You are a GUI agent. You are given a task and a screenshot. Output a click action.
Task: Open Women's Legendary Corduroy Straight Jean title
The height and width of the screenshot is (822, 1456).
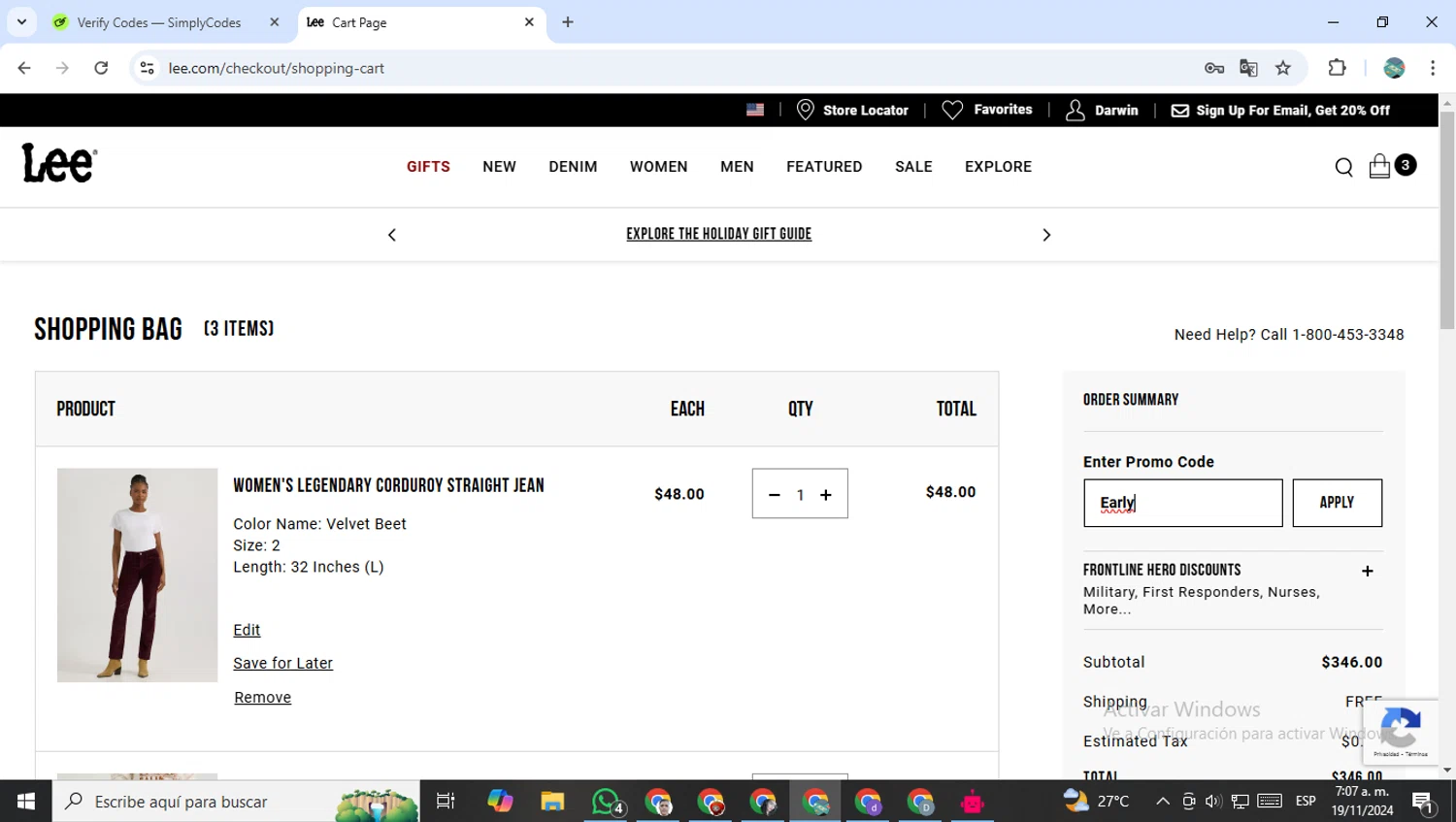(x=388, y=485)
